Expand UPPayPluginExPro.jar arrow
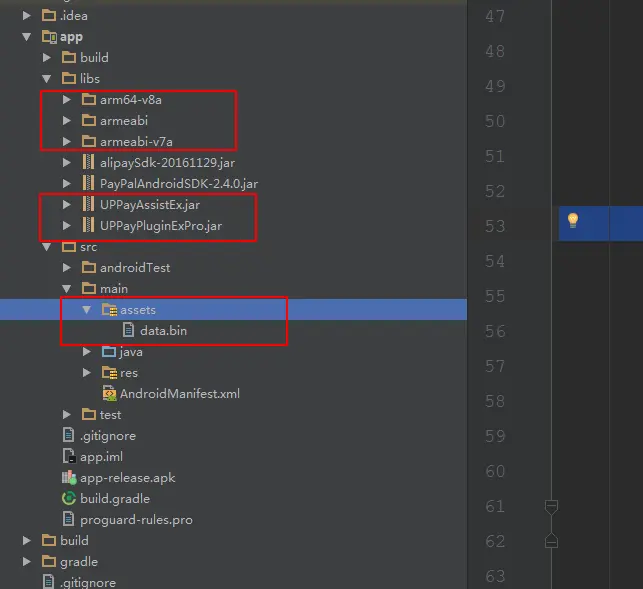The height and width of the screenshot is (589, 643). pyautogui.click(x=66, y=226)
